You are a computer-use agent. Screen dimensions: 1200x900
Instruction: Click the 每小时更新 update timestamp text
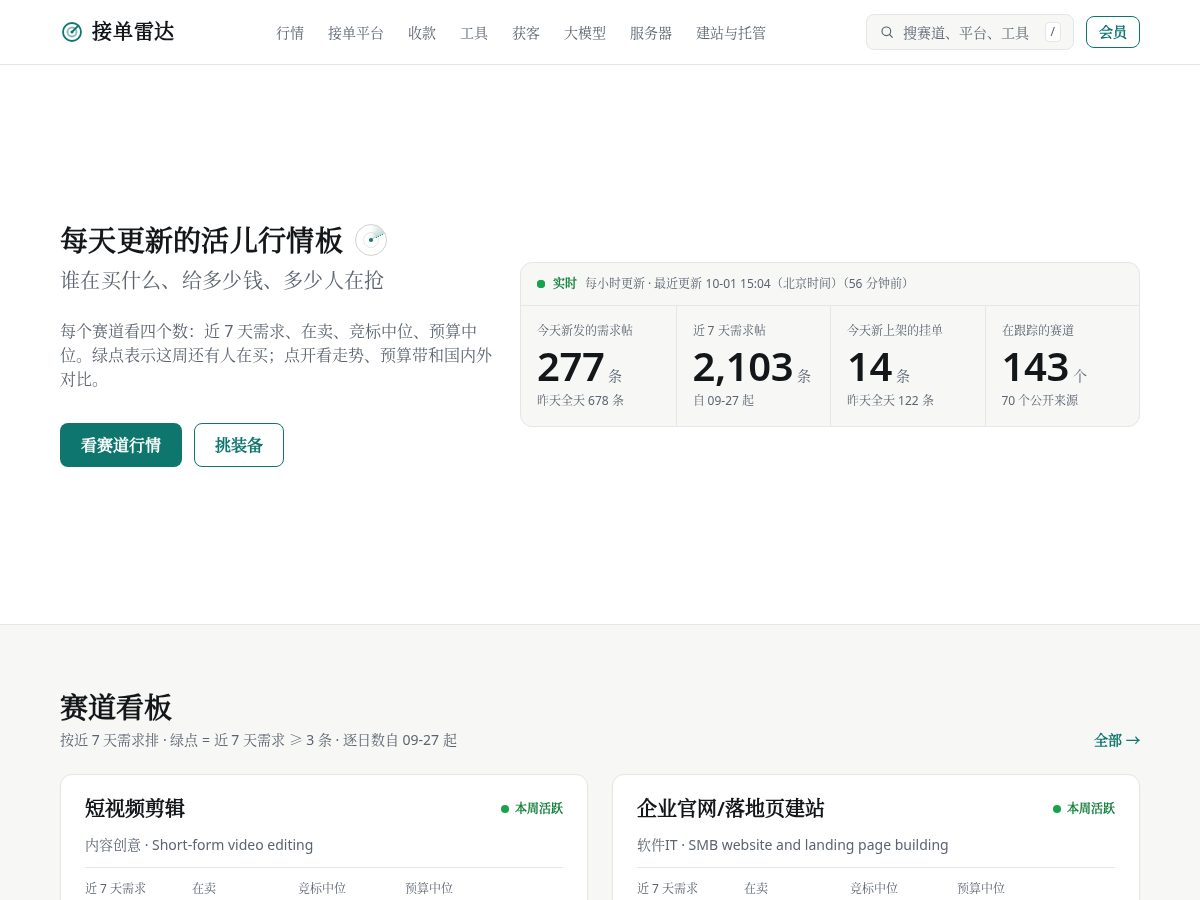point(749,284)
